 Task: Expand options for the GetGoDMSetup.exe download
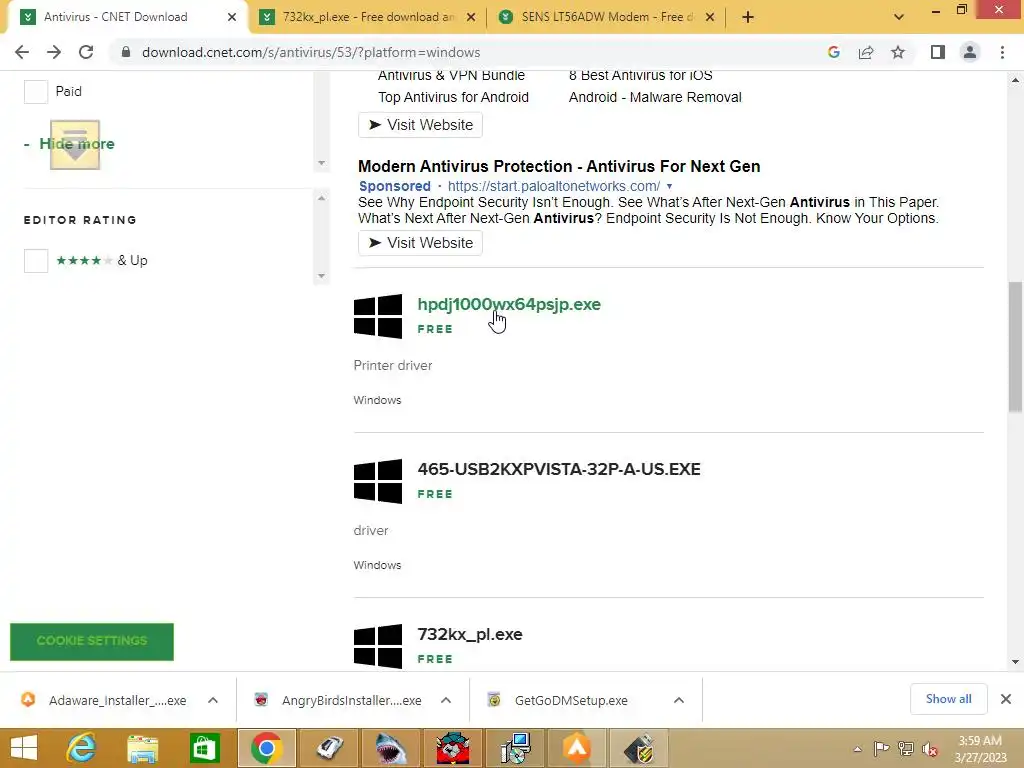tap(679, 700)
